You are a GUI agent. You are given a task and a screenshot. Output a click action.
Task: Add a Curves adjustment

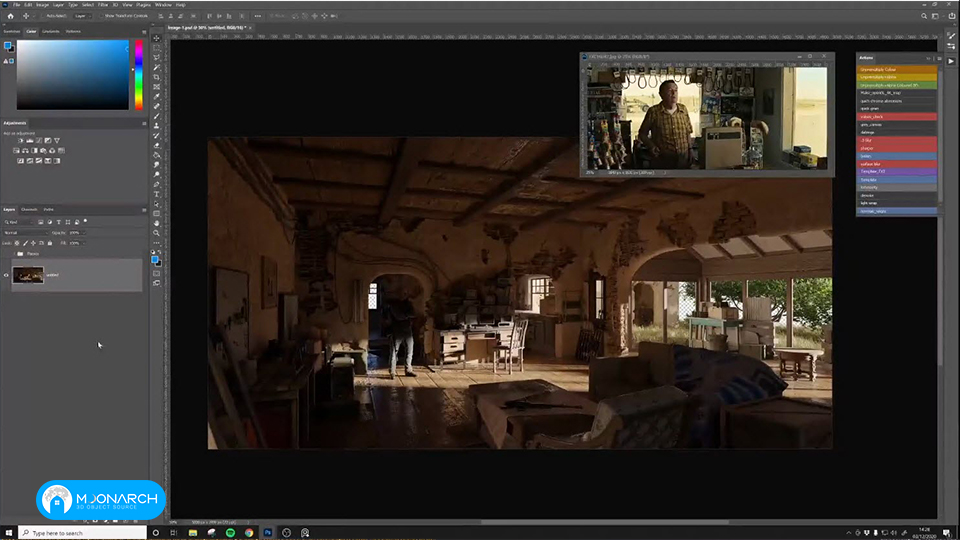pos(39,140)
